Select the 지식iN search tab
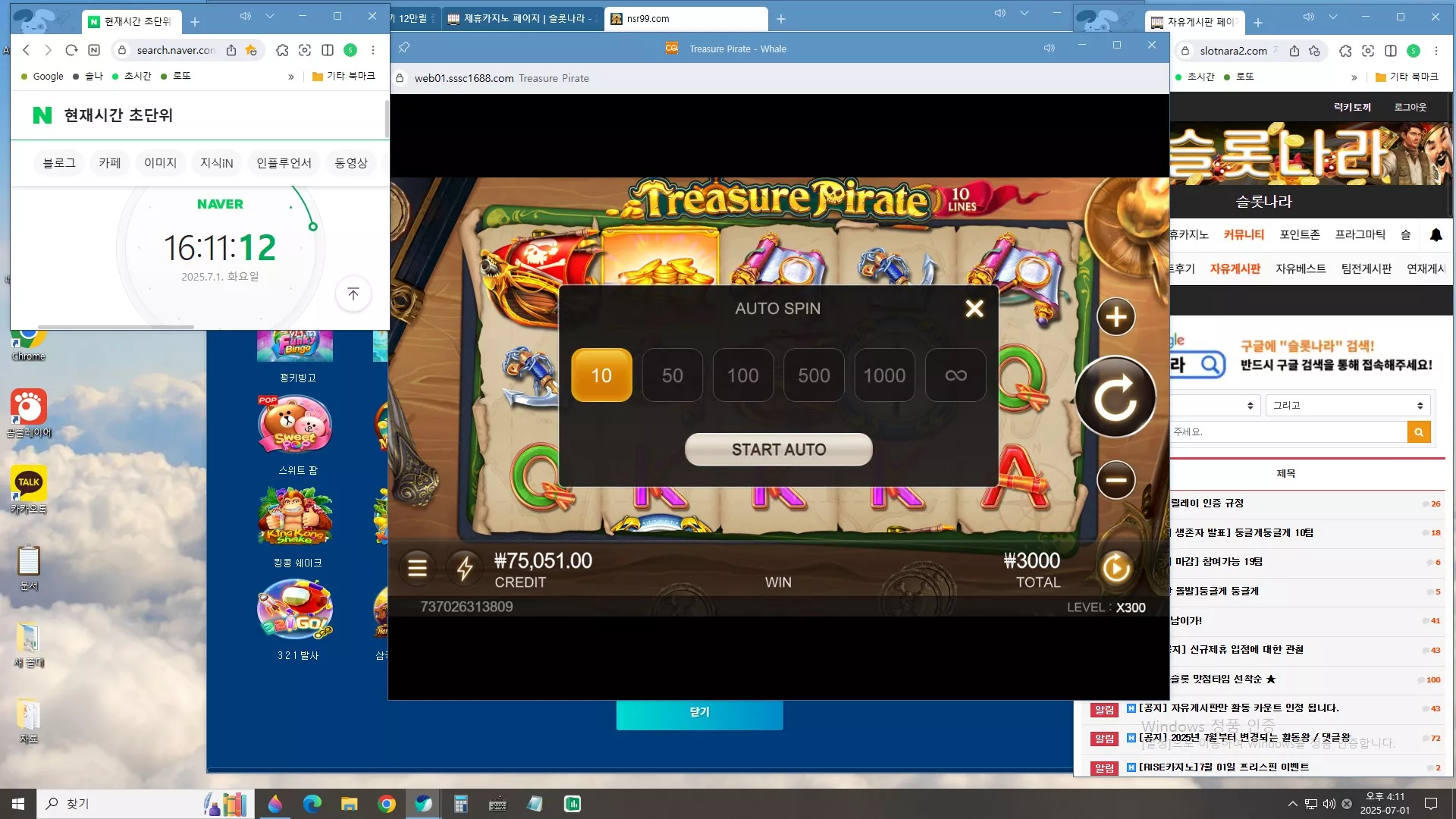The width and height of the screenshot is (1456, 819). pyautogui.click(x=217, y=163)
